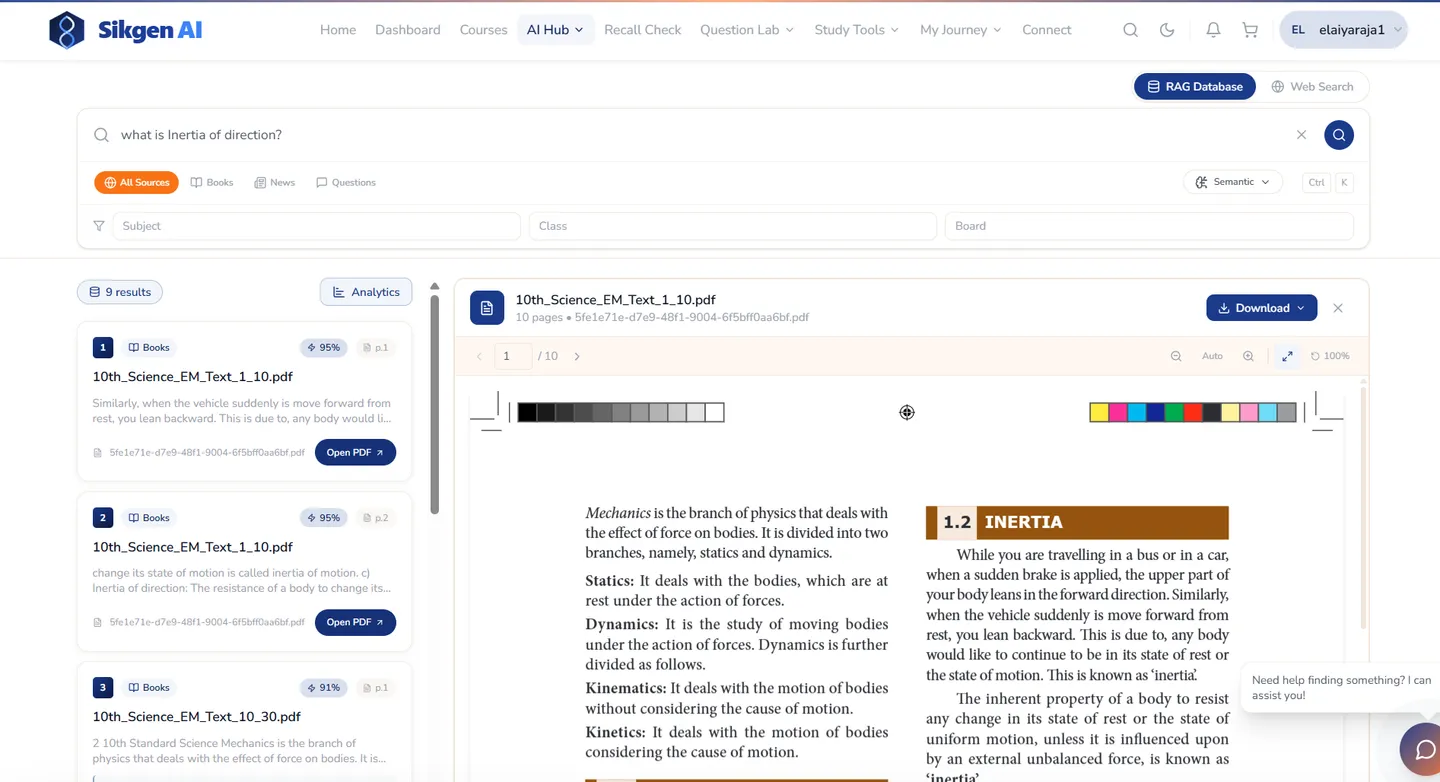
Task: Select result 3 10th_Science_EM_Text_10_30.pdf title
Action: [x=196, y=717]
